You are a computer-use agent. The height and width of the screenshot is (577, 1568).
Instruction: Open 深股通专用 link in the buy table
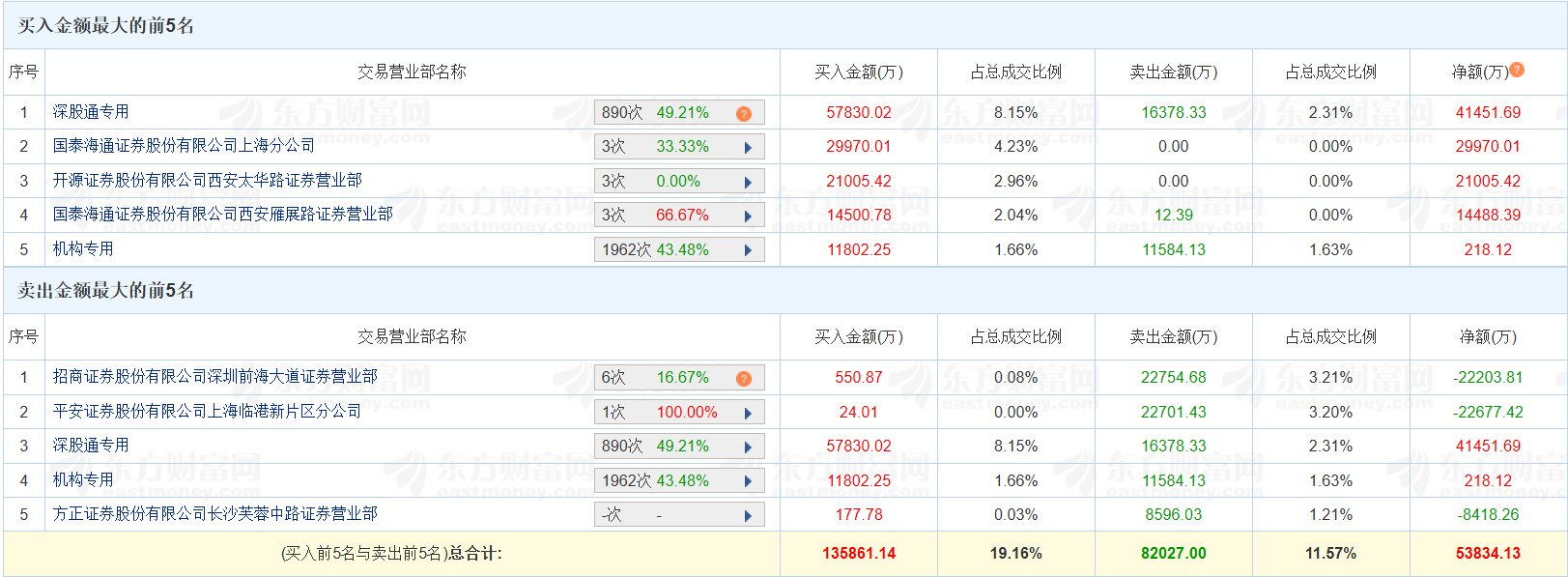(91, 112)
